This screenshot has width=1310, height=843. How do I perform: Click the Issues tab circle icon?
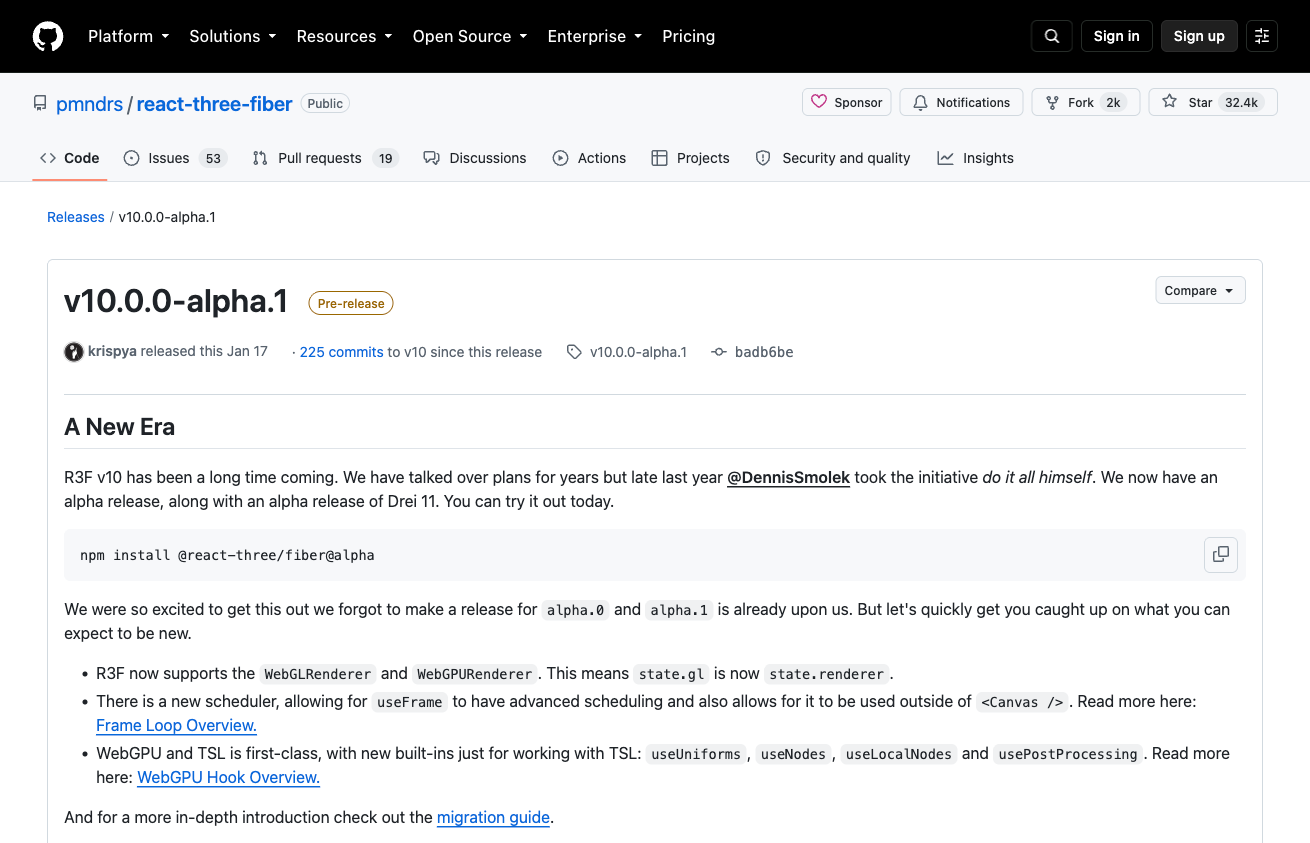[x=131, y=158]
